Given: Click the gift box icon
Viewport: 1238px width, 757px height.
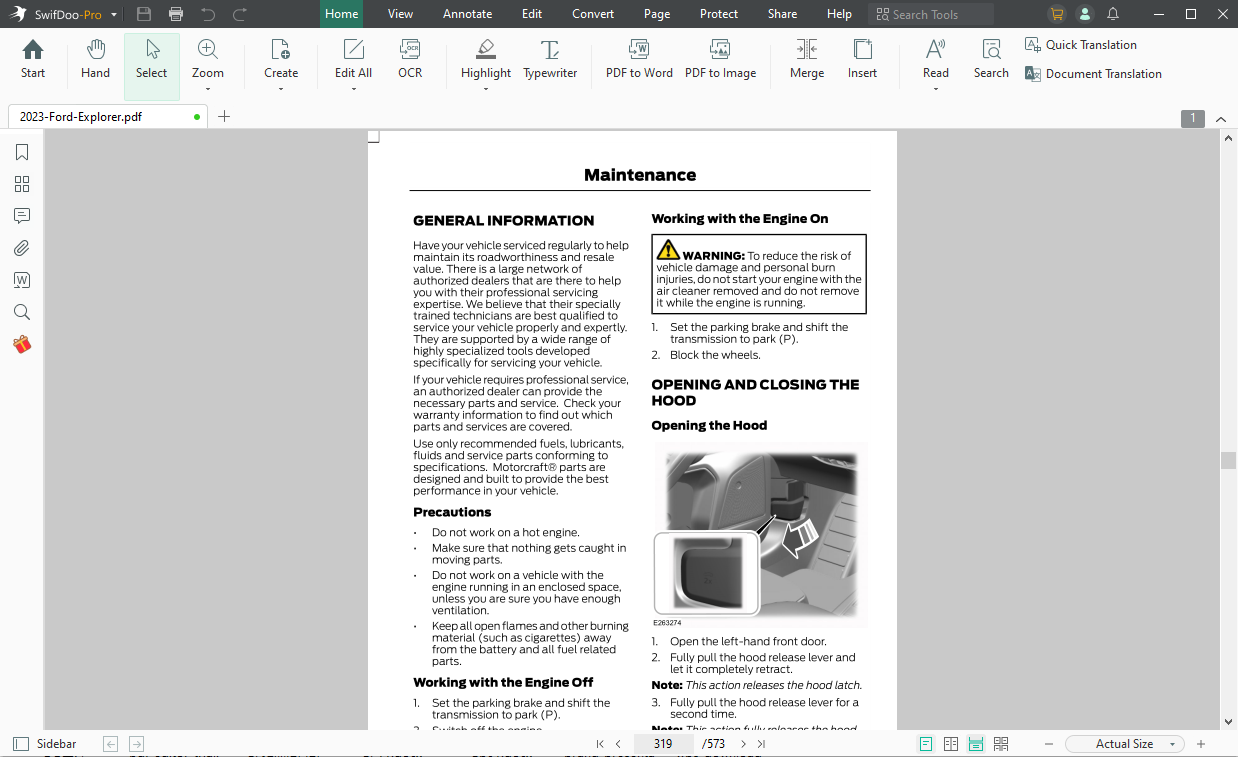Looking at the screenshot, I should pyautogui.click(x=22, y=344).
